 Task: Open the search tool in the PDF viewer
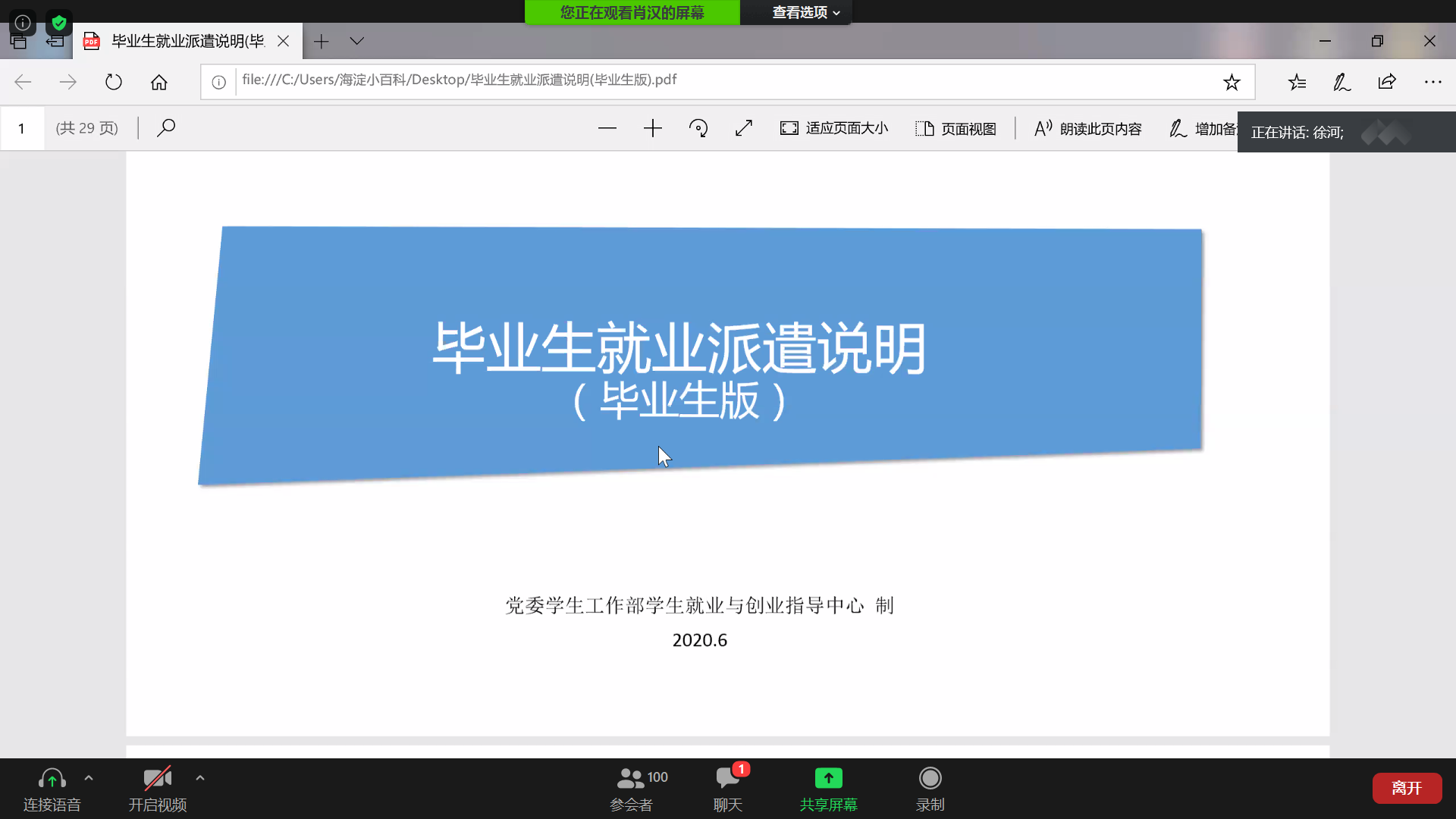click(166, 127)
